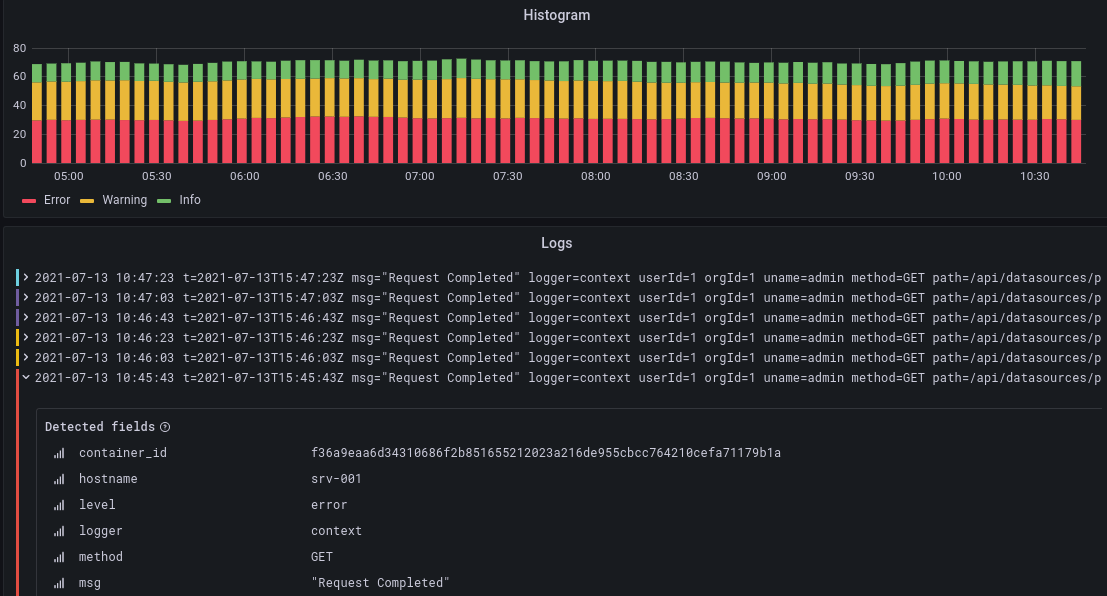This screenshot has height=596, width=1107.
Task: Toggle the Error series in the legend
Action: click(46, 200)
